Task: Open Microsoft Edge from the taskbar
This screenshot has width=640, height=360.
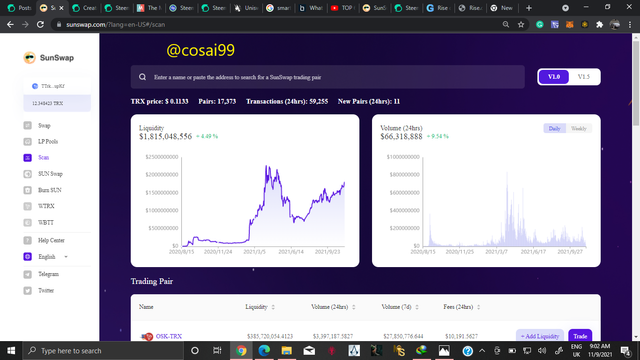Action: pyautogui.click(x=264, y=351)
